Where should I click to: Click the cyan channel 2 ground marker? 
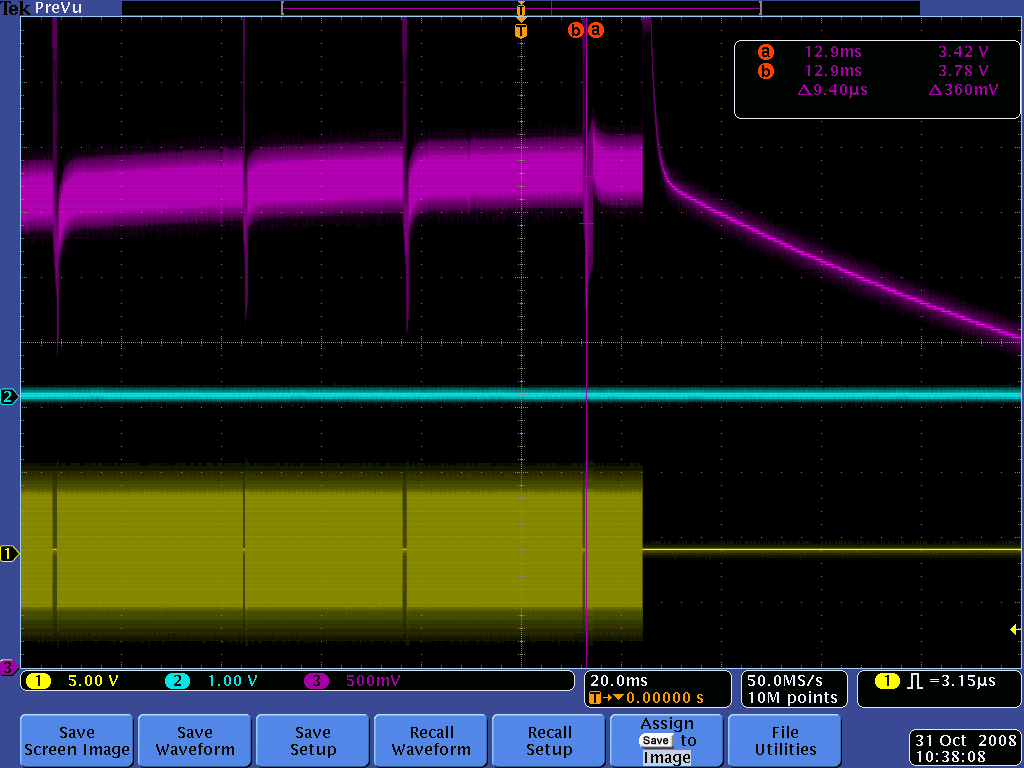pyautogui.click(x=9, y=396)
